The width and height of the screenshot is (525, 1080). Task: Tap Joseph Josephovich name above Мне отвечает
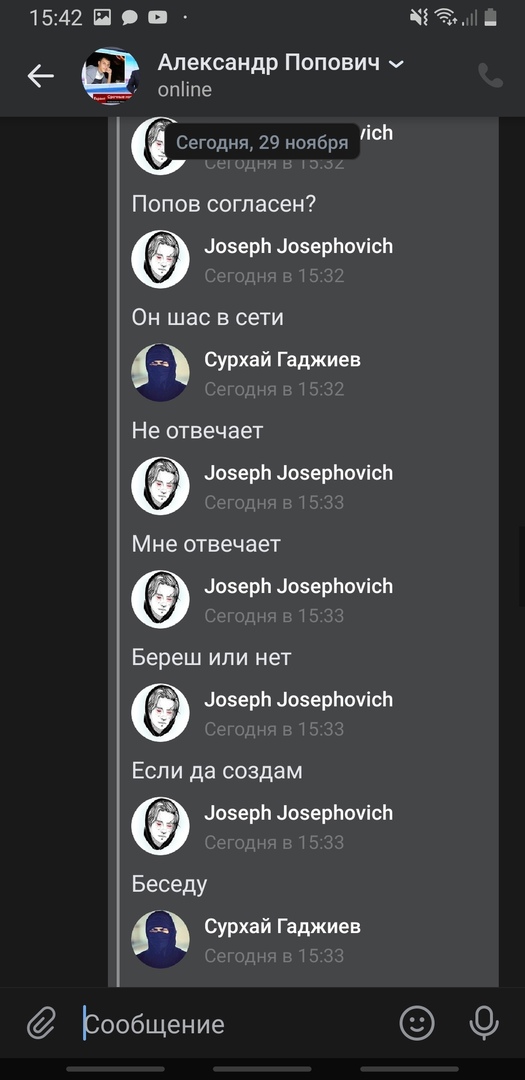298,473
